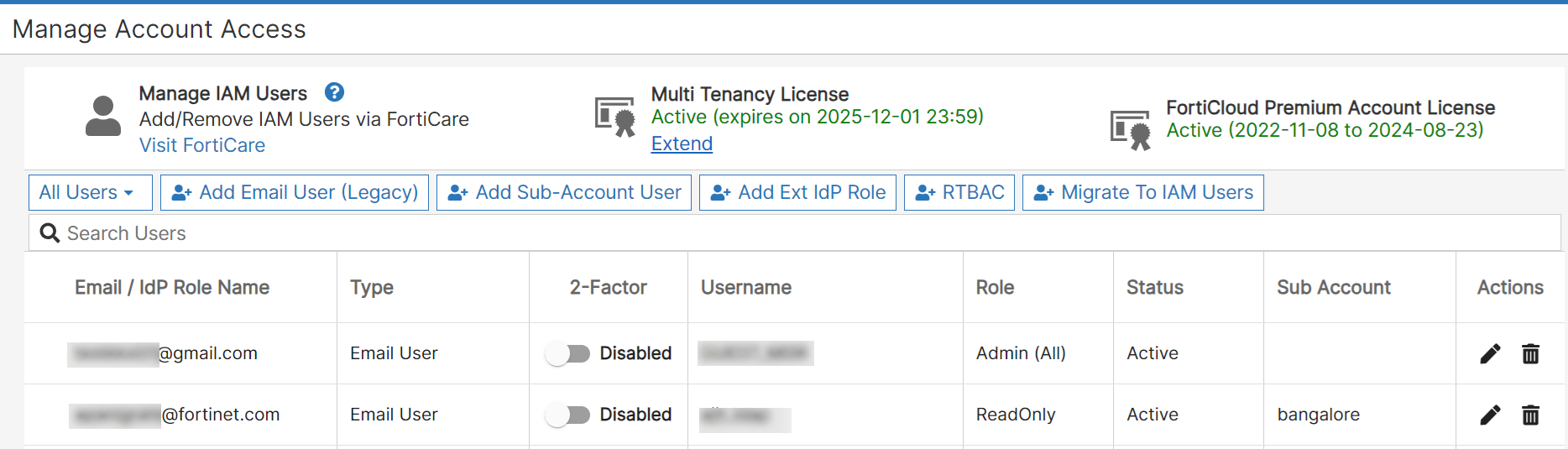Delete the fortinet.com user with trash icon
The image size is (1568, 449).
click(x=1530, y=415)
